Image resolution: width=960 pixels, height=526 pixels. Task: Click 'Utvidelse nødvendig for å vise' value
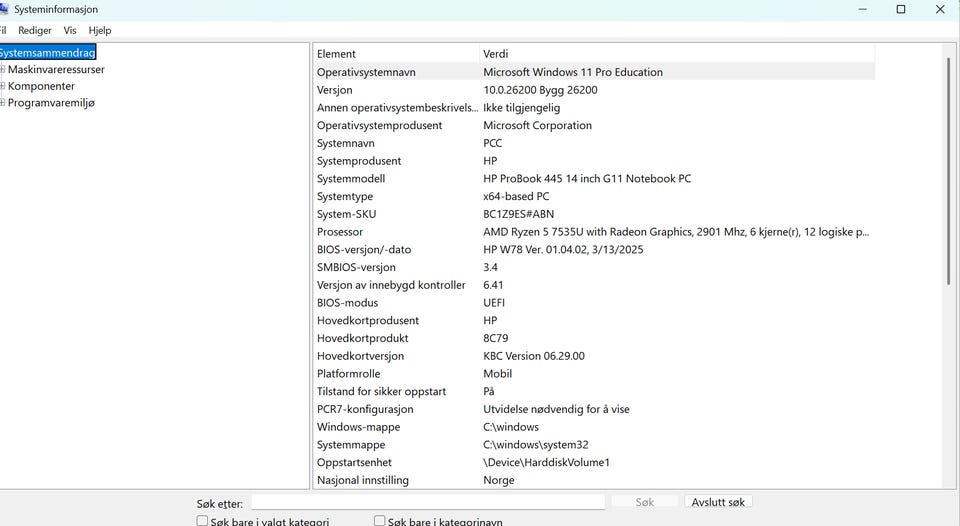[x=556, y=410]
